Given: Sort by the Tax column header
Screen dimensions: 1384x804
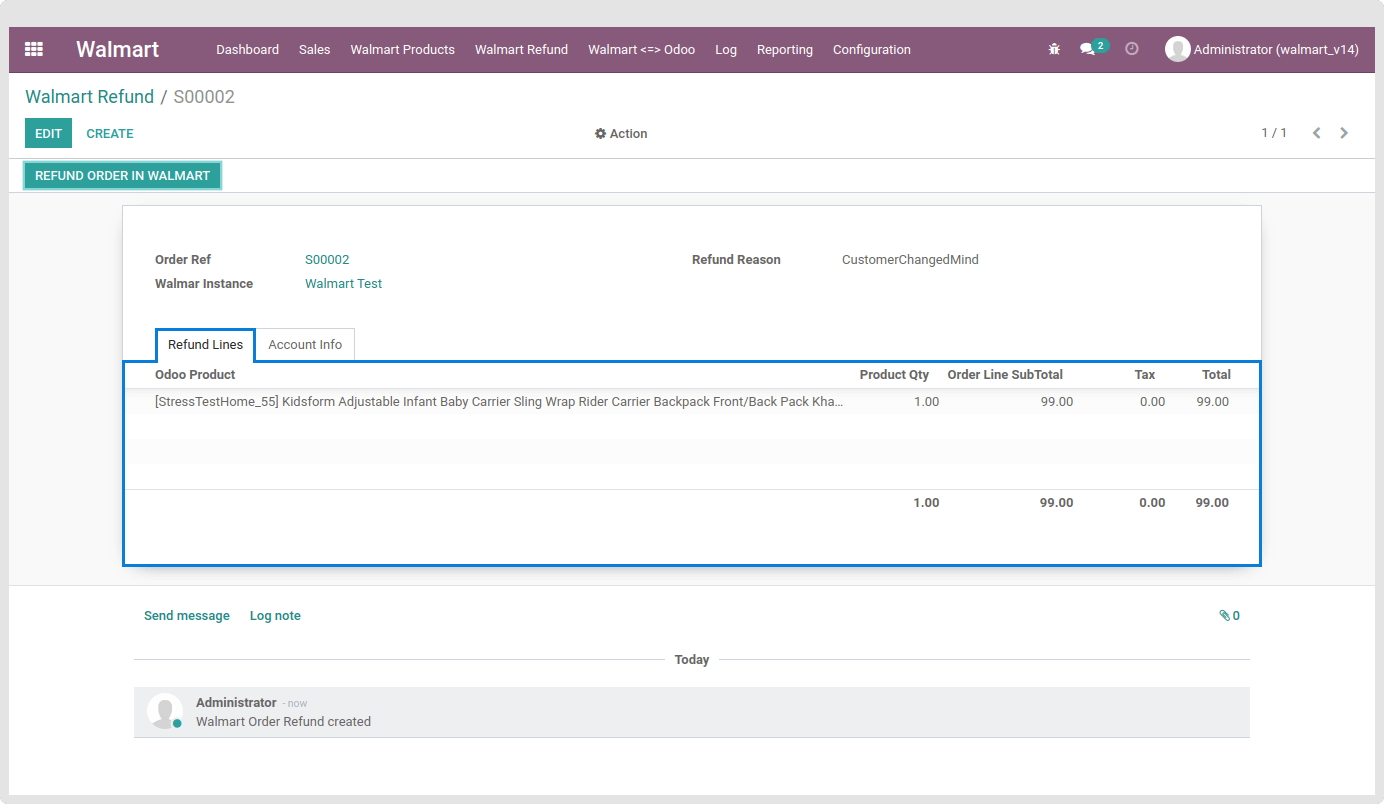Looking at the screenshot, I should [1145, 375].
